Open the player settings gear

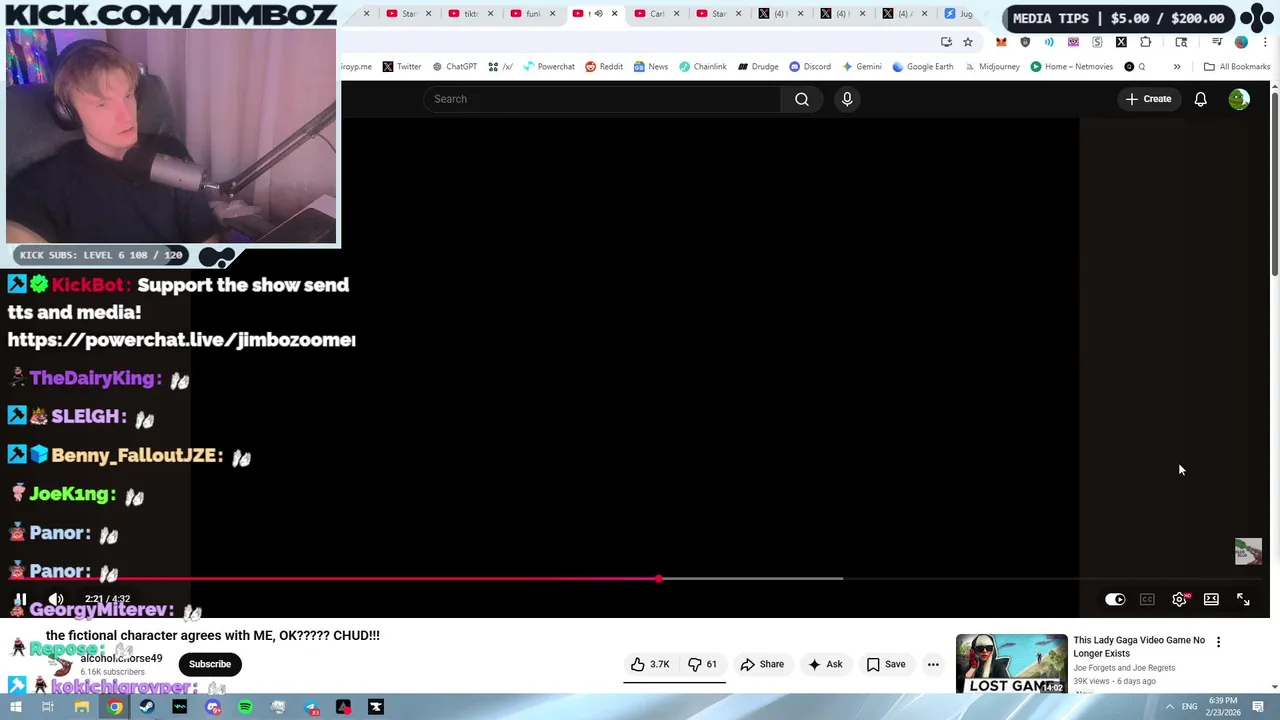pyautogui.click(x=1180, y=599)
